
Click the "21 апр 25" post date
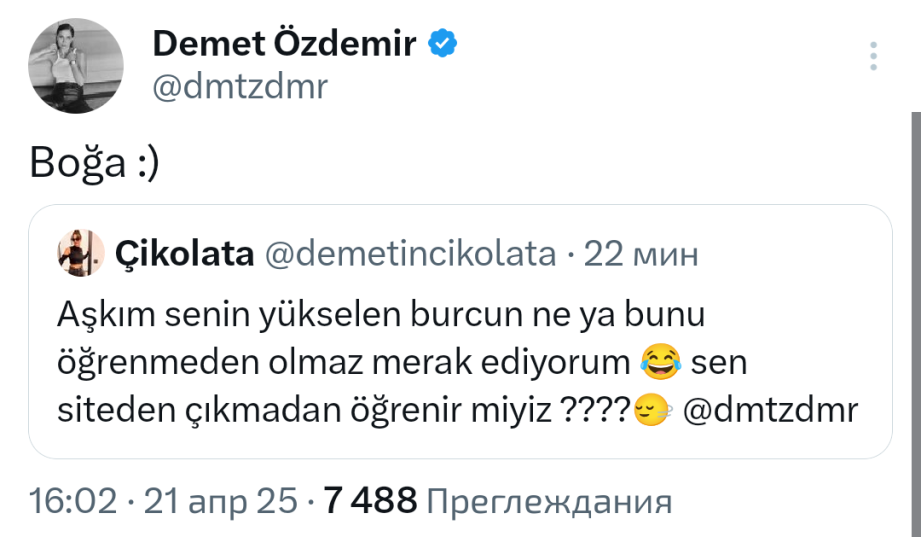tap(220, 500)
